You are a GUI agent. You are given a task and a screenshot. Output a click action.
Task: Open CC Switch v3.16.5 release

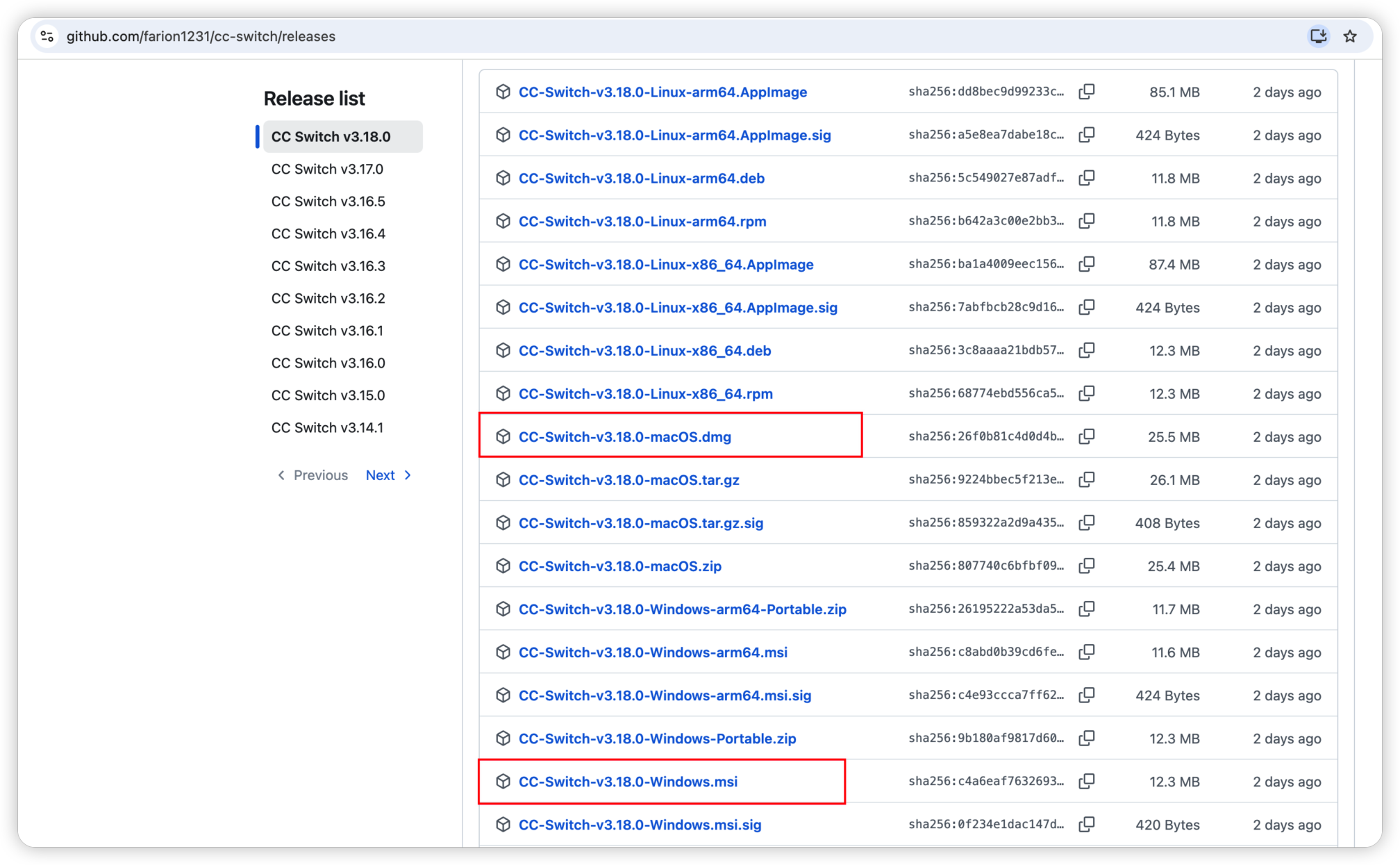[328, 201]
